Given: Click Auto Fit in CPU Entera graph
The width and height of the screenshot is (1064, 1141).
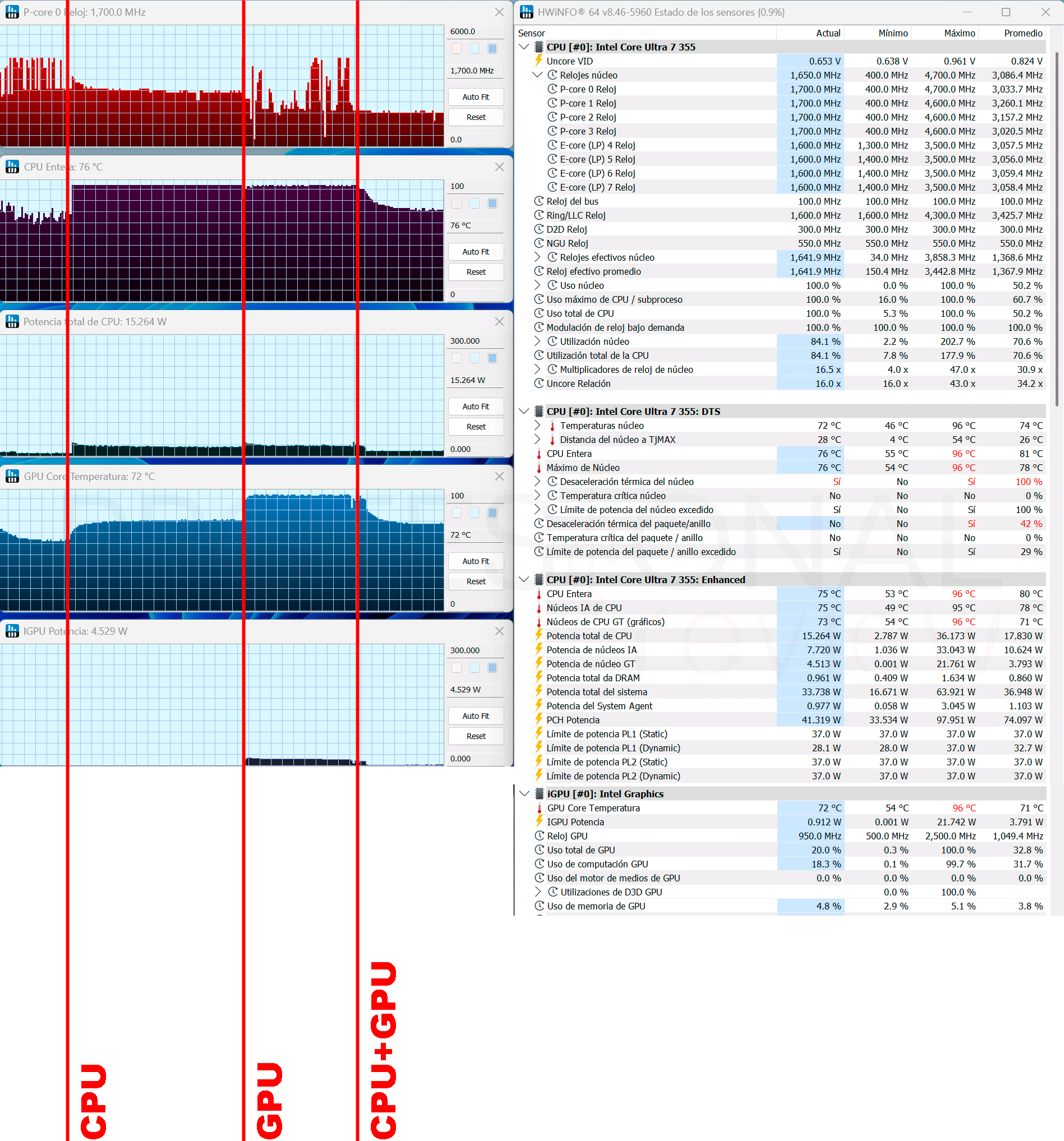Looking at the screenshot, I should tap(476, 252).
